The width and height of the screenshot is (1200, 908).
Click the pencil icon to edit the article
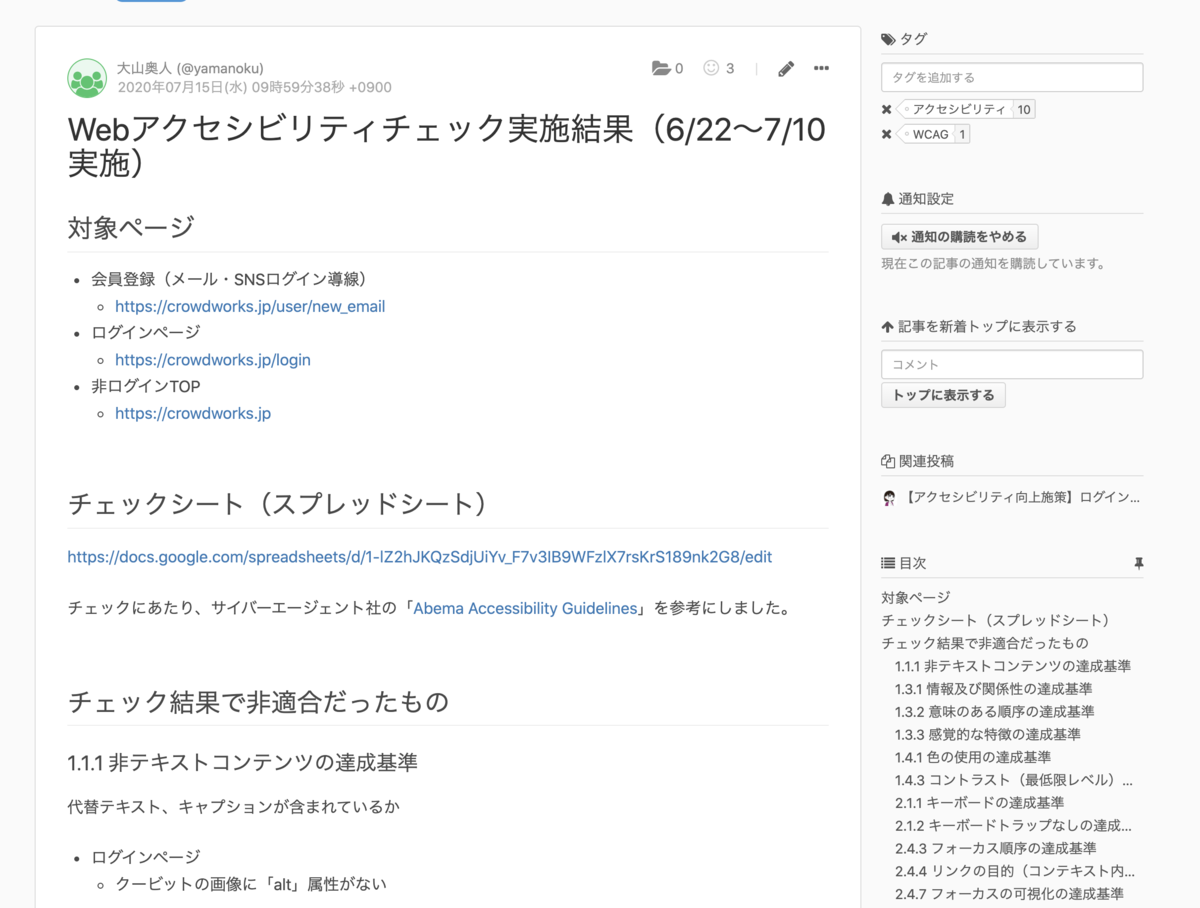coord(785,68)
